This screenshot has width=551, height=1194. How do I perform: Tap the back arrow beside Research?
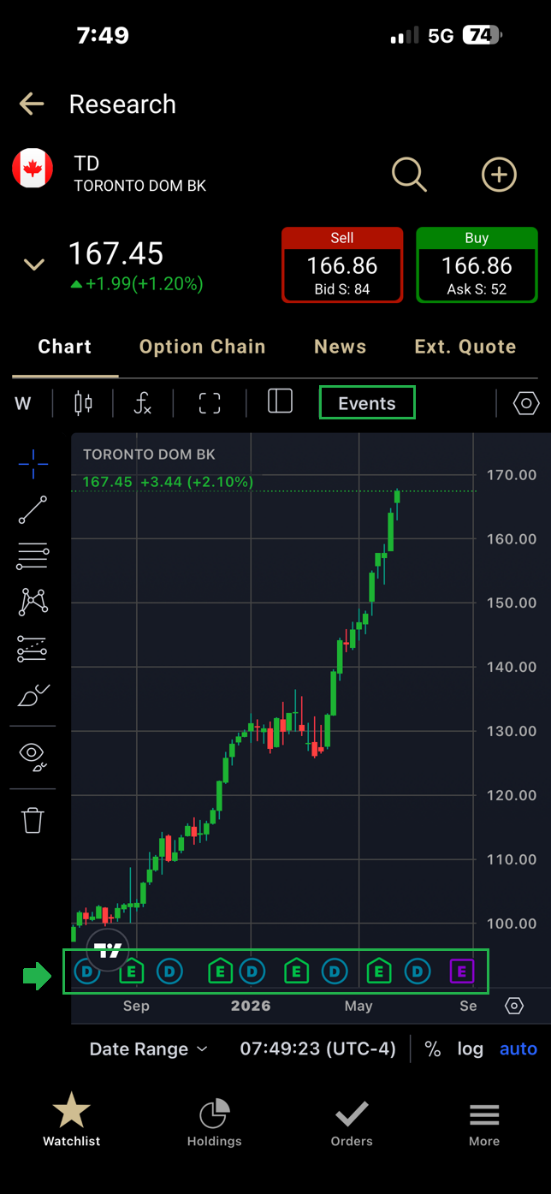(32, 104)
